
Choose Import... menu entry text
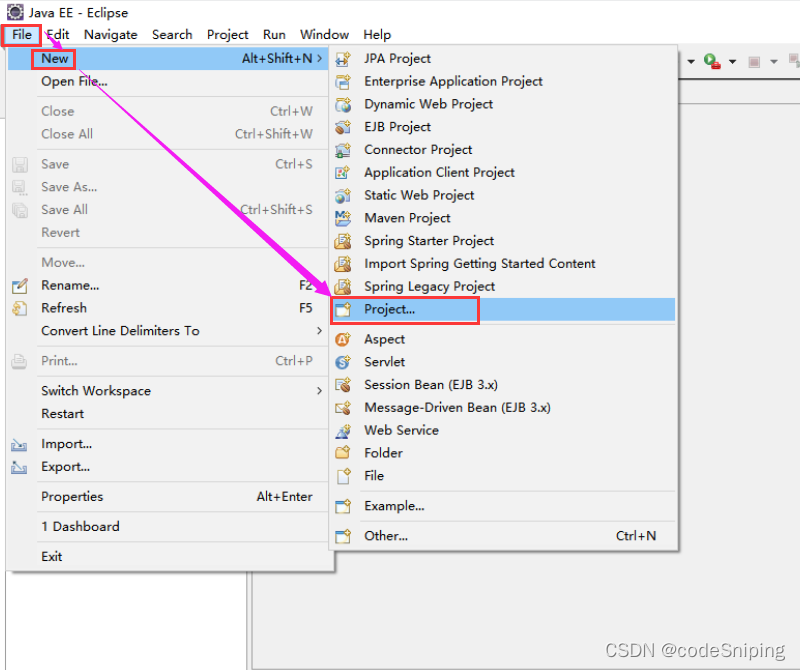coord(66,444)
